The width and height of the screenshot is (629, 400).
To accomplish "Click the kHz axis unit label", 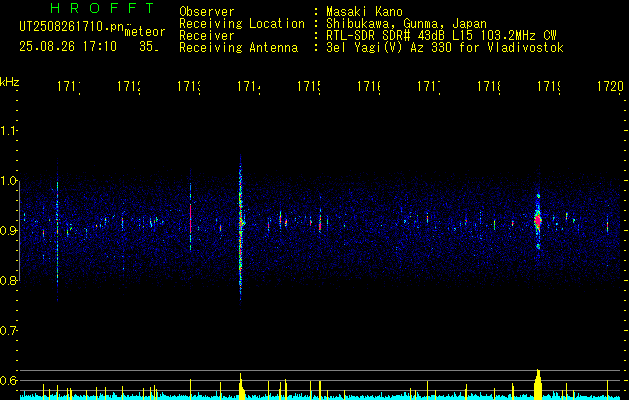I will pos(10,82).
